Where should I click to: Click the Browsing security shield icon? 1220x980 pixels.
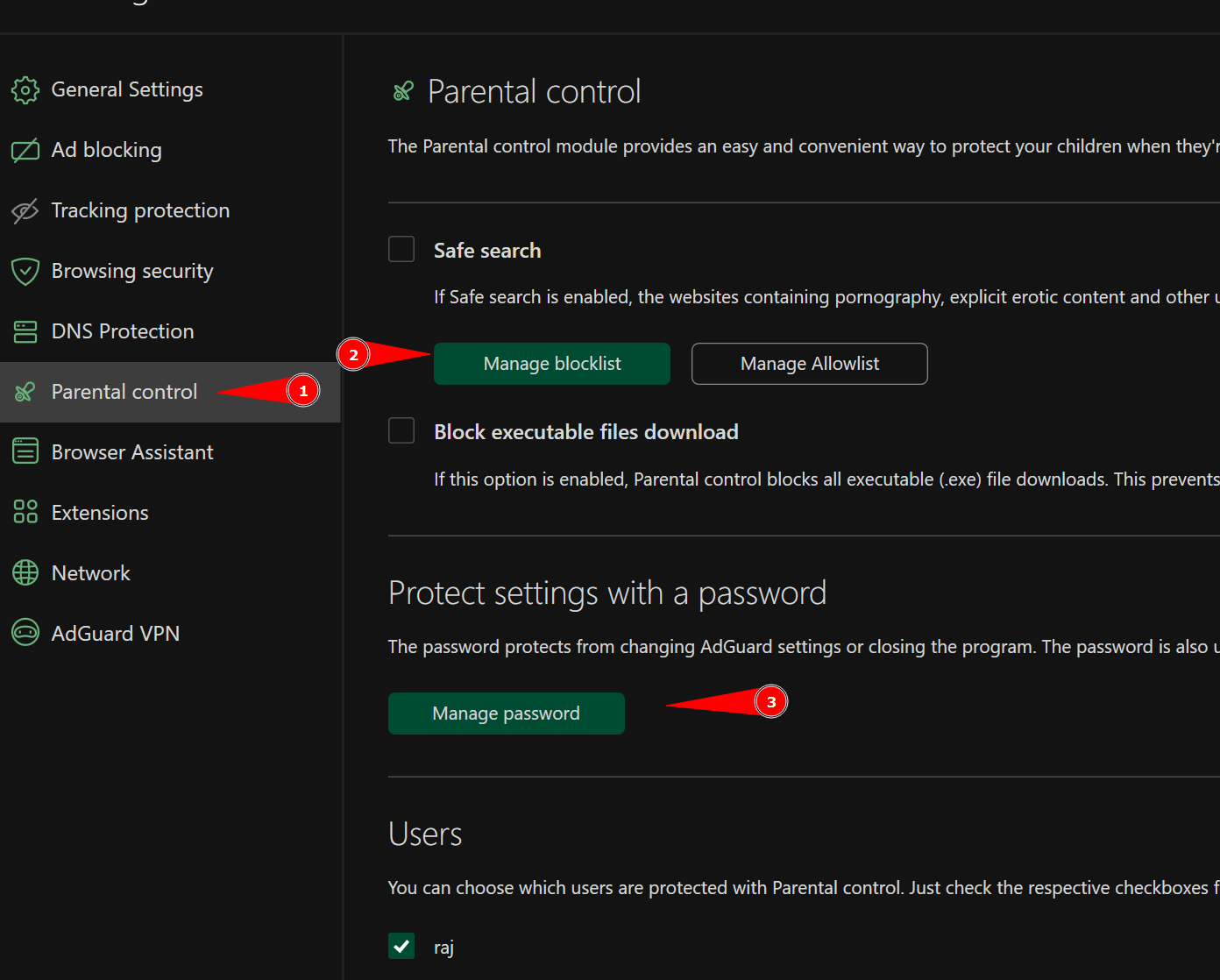click(25, 271)
